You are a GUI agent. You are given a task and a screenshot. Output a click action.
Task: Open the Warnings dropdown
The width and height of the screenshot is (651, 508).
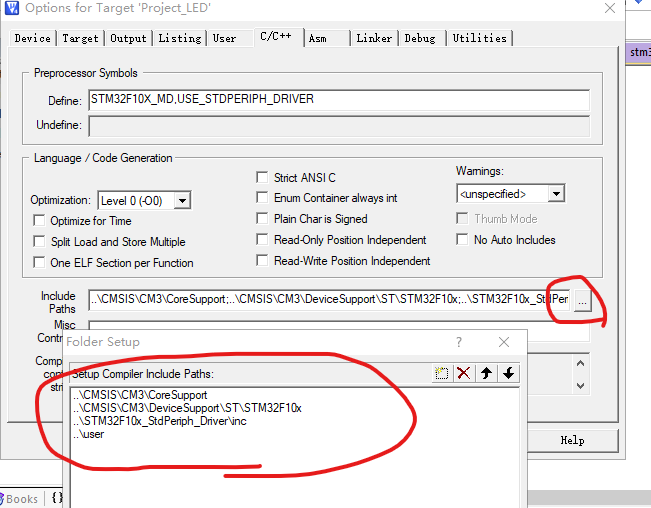tap(556, 193)
